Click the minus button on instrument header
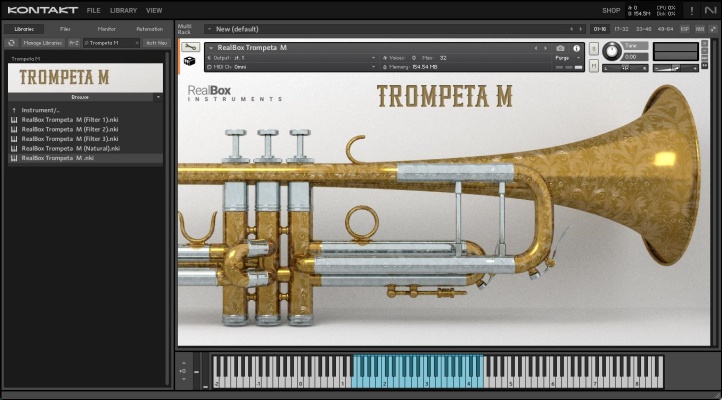722x400 pixels. tap(704, 51)
